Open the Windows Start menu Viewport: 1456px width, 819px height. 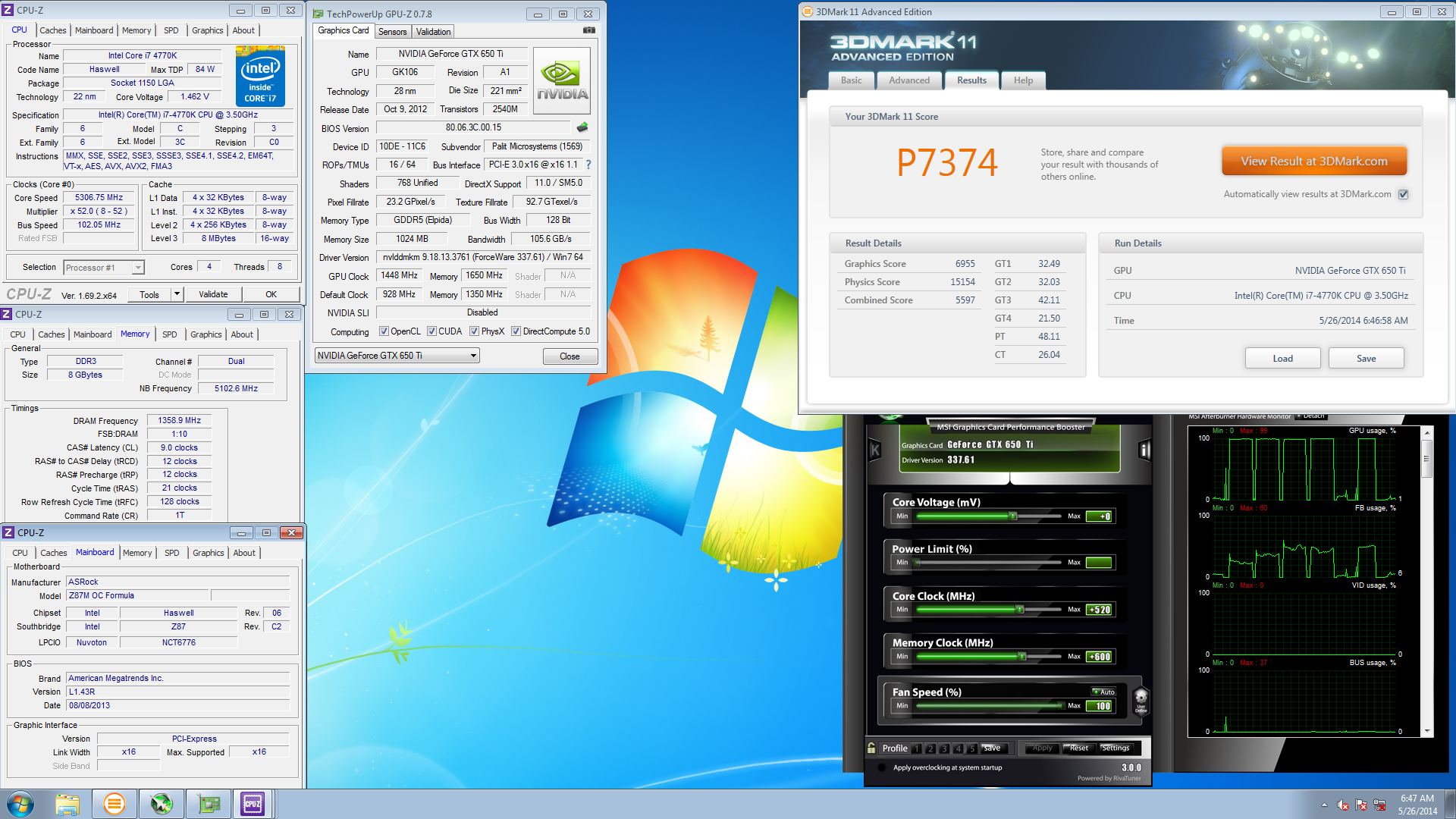[20, 804]
